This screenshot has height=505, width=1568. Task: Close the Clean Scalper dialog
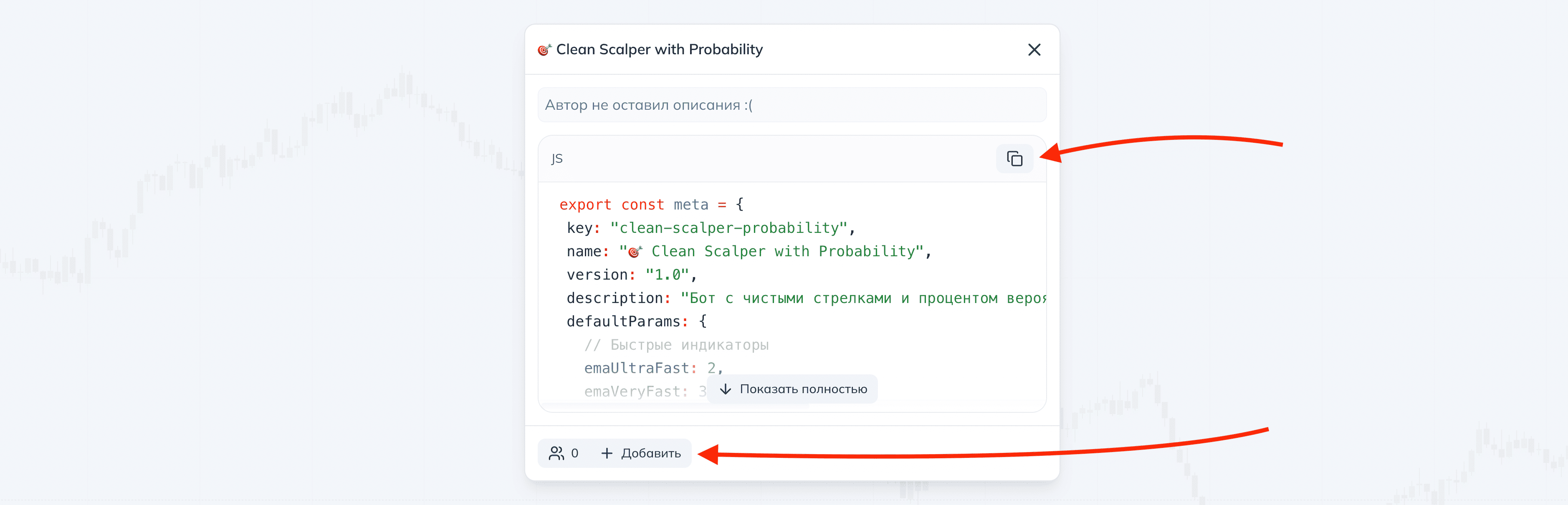[1034, 50]
